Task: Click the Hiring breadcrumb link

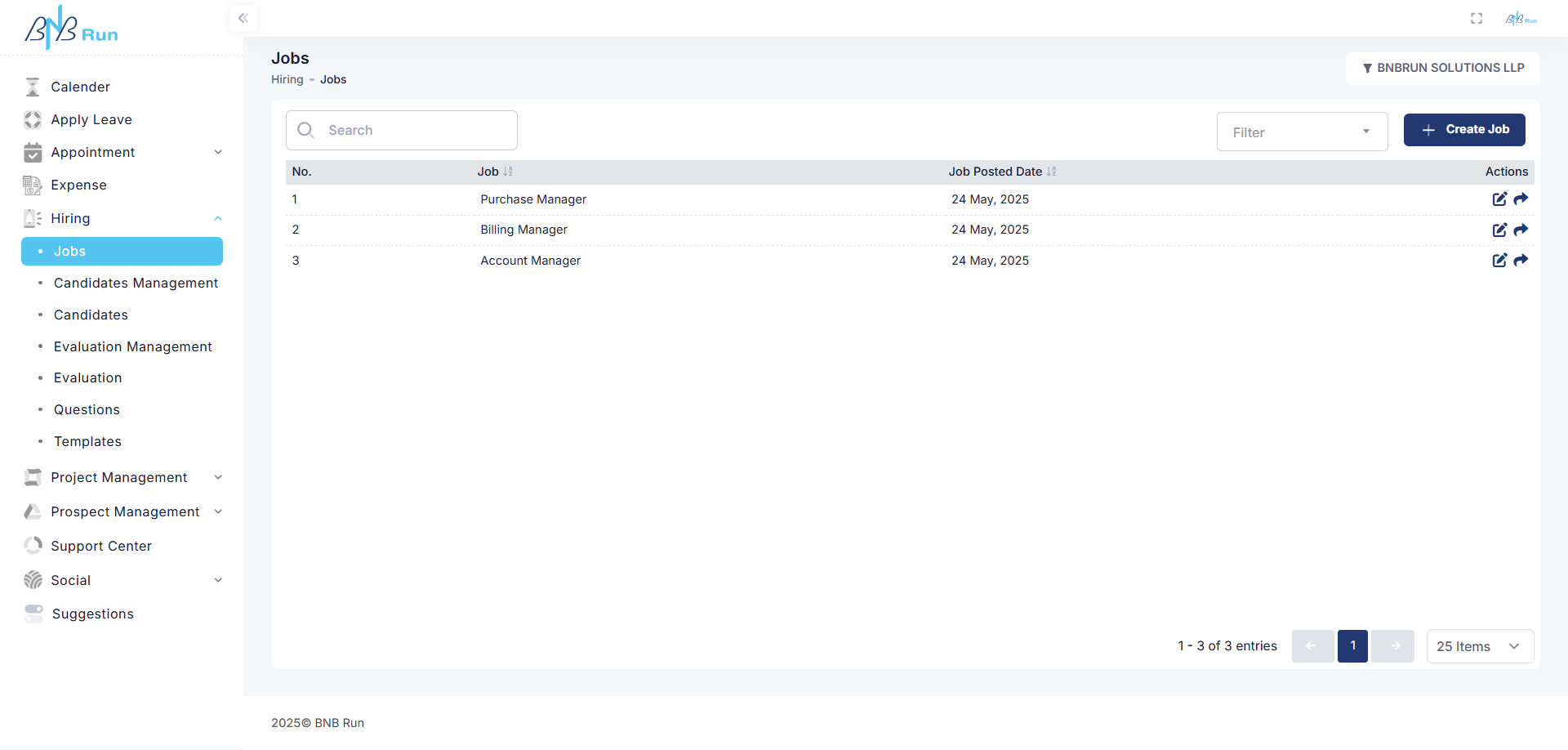Action: coord(287,79)
